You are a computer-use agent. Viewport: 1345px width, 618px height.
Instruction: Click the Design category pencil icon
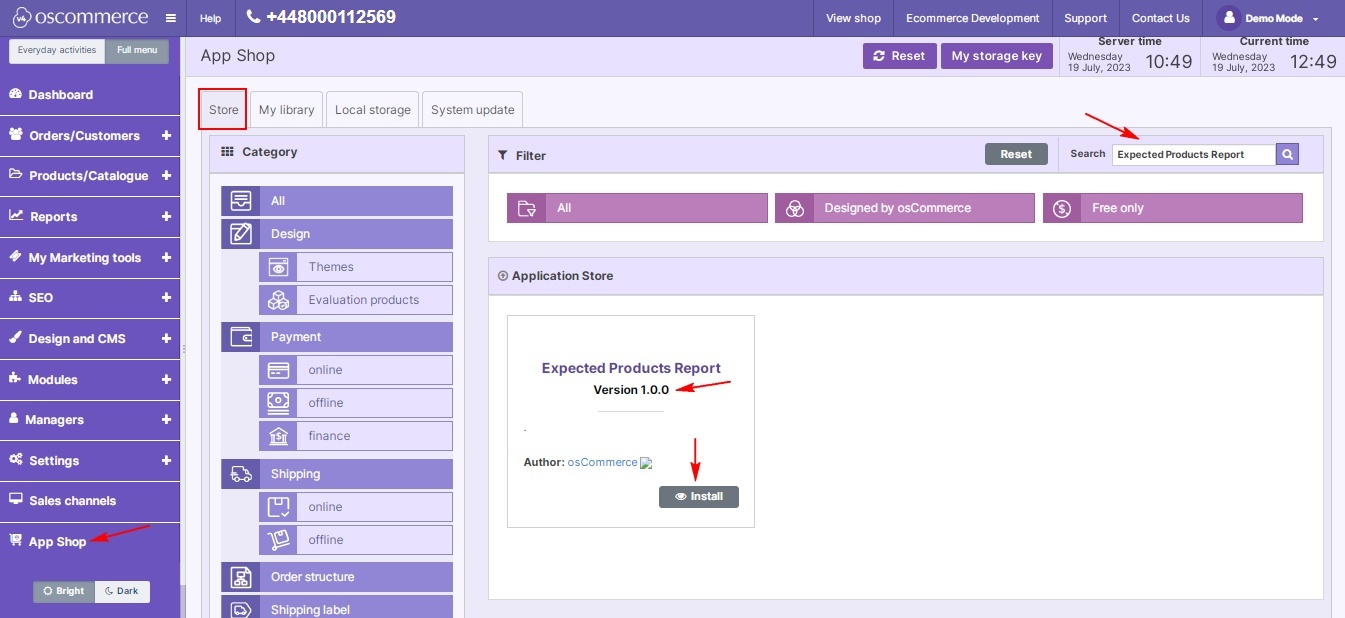(x=241, y=234)
